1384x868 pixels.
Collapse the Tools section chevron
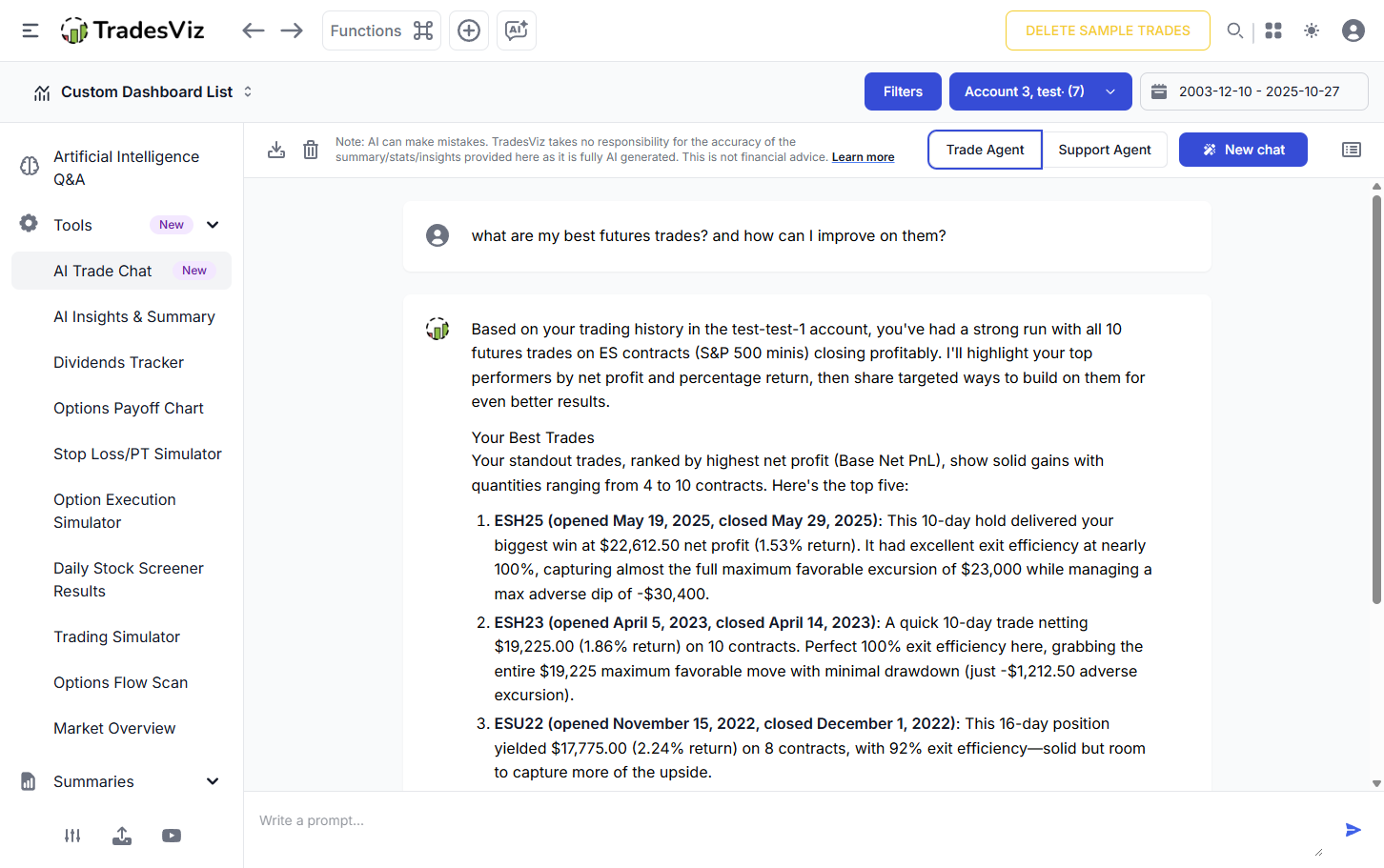[213, 225]
